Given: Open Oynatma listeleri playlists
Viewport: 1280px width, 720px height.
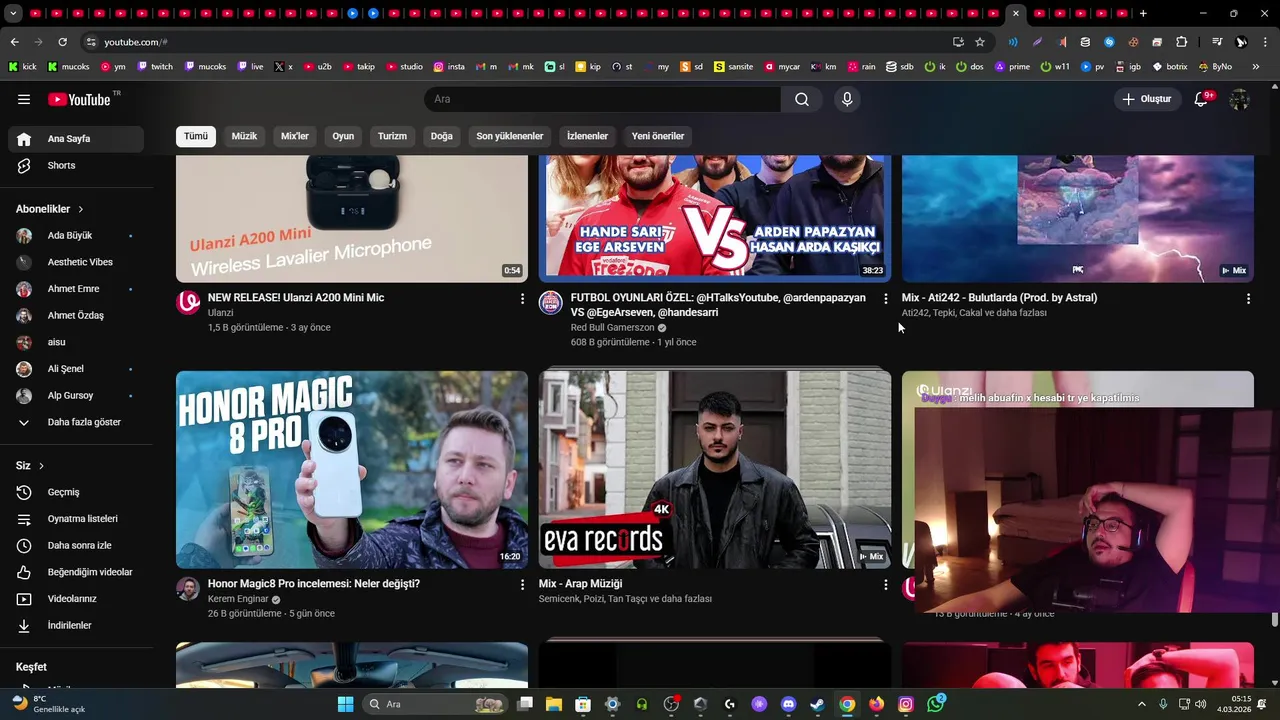Looking at the screenshot, I should (76, 519).
